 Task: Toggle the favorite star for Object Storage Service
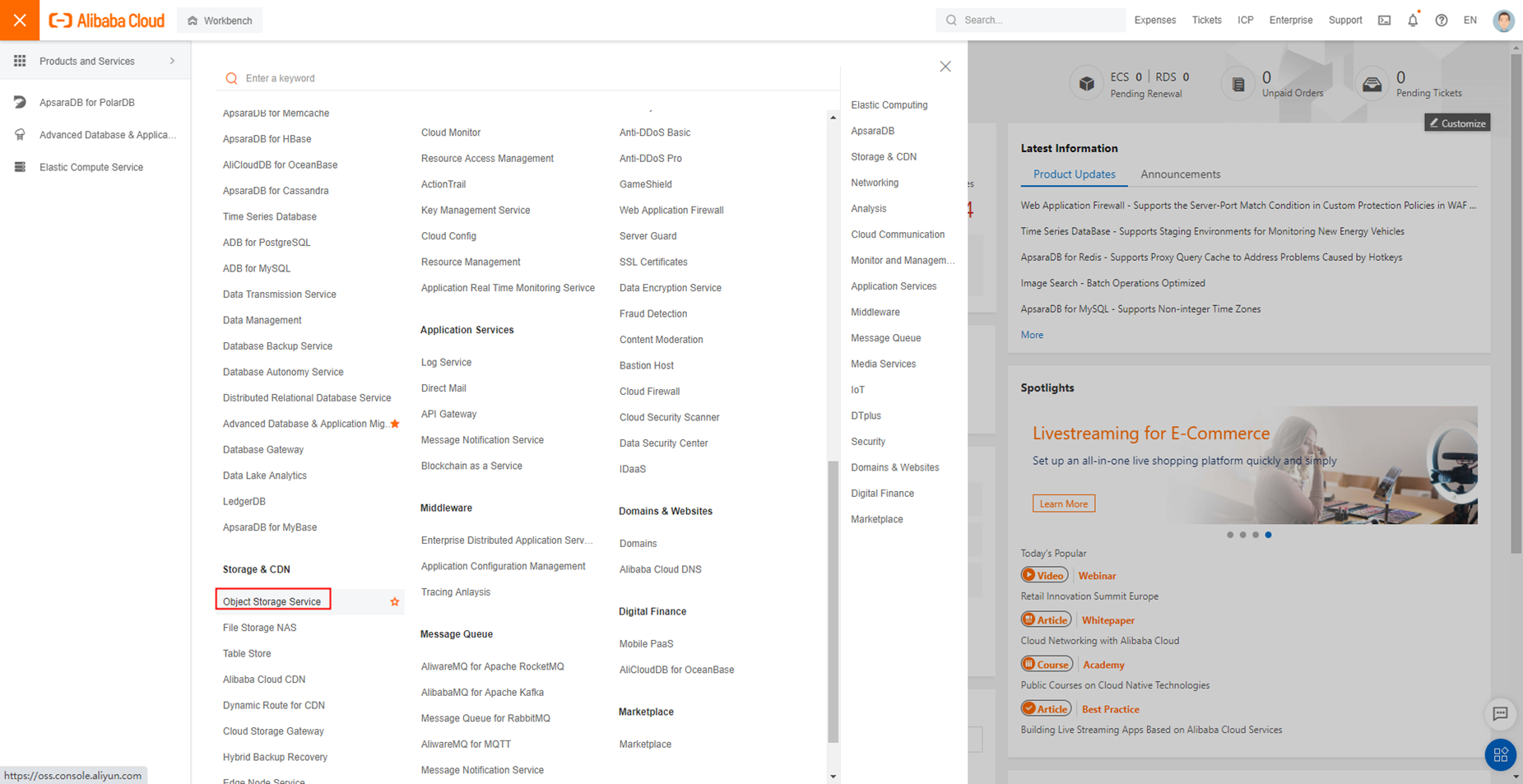pos(395,601)
